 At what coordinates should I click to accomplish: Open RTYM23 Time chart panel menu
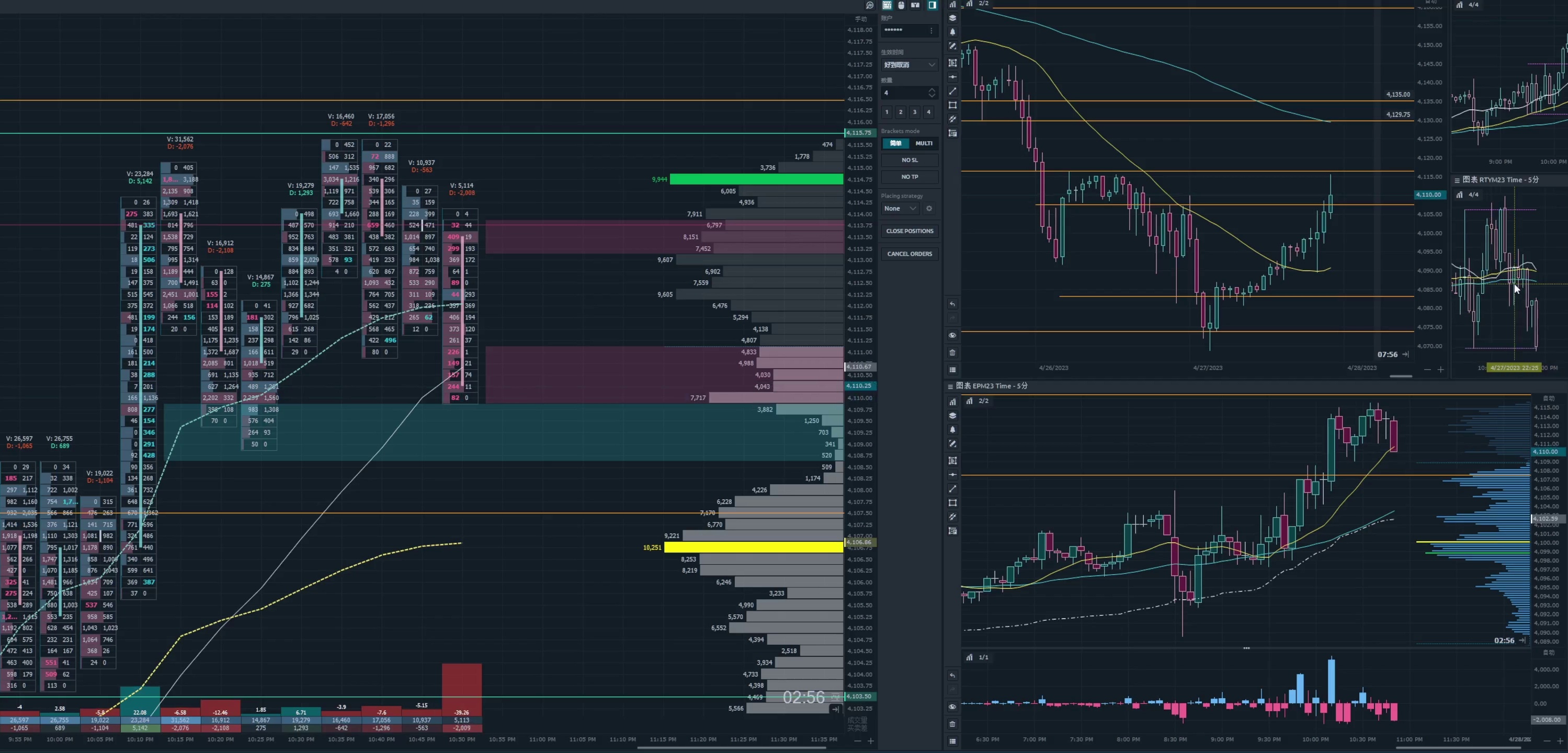1457,180
